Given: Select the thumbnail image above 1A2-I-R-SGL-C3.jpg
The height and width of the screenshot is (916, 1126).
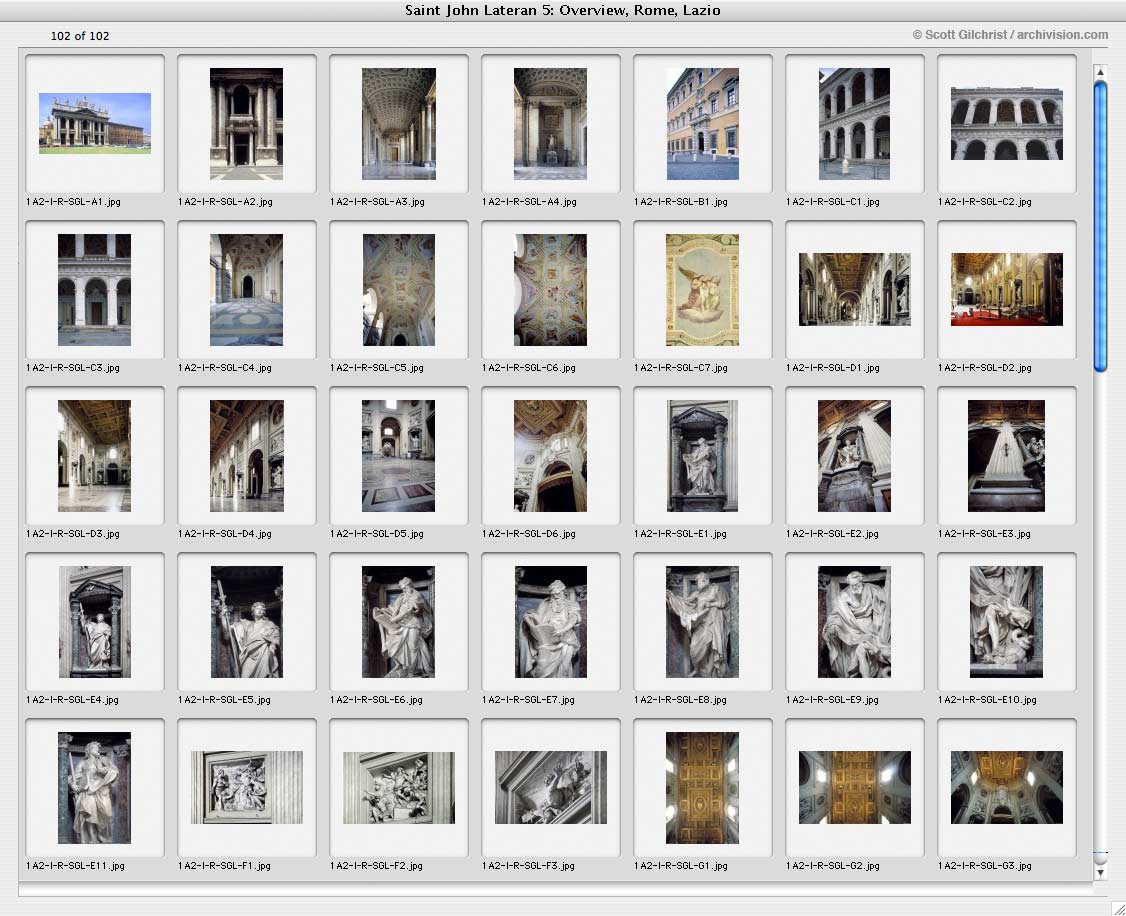Looking at the screenshot, I should (x=95, y=290).
